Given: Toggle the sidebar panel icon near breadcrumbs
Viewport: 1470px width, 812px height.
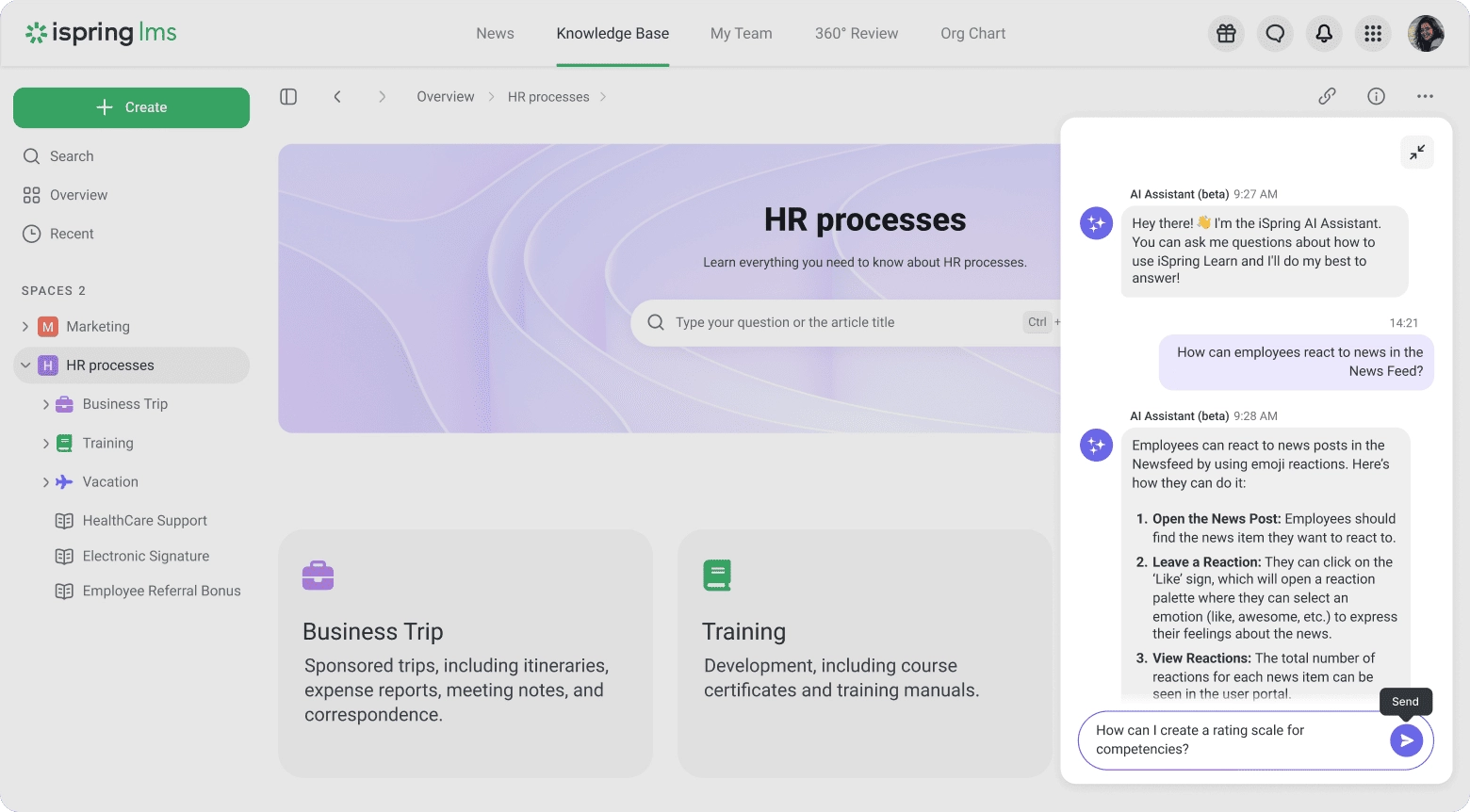Looking at the screenshot, I should pos(288,96).
